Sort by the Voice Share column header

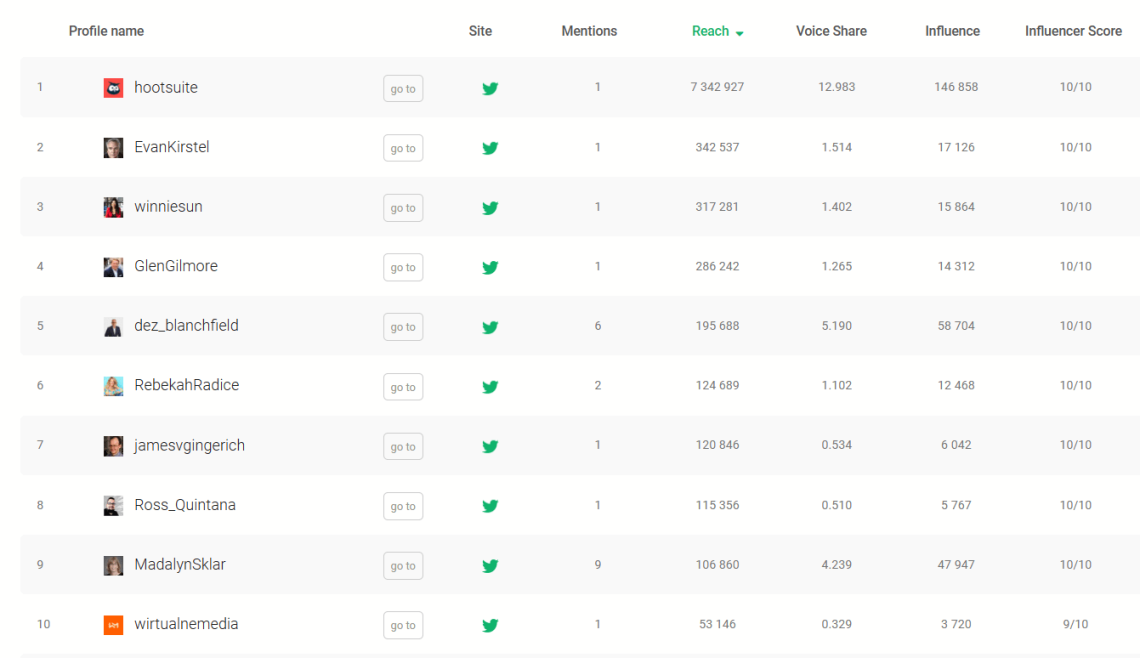point(831,31)
